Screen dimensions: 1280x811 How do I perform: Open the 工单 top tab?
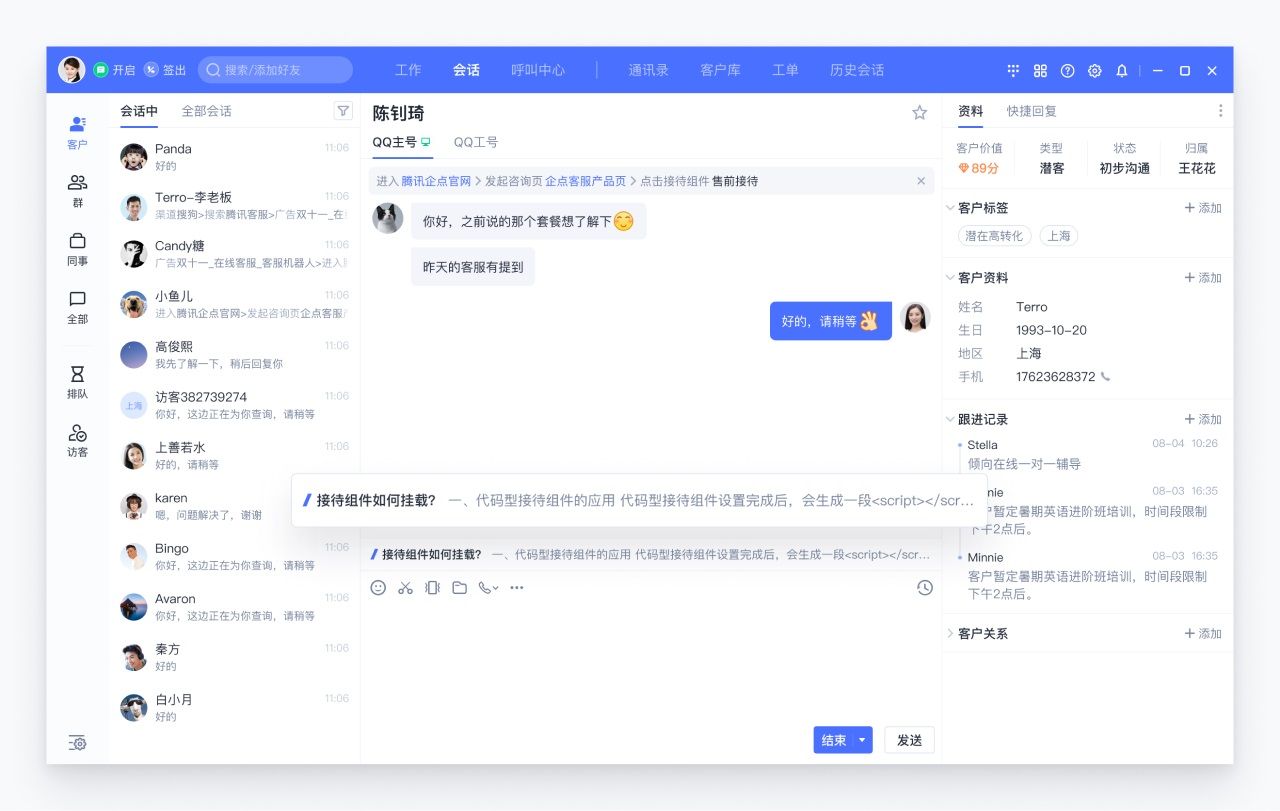point(785,70)
